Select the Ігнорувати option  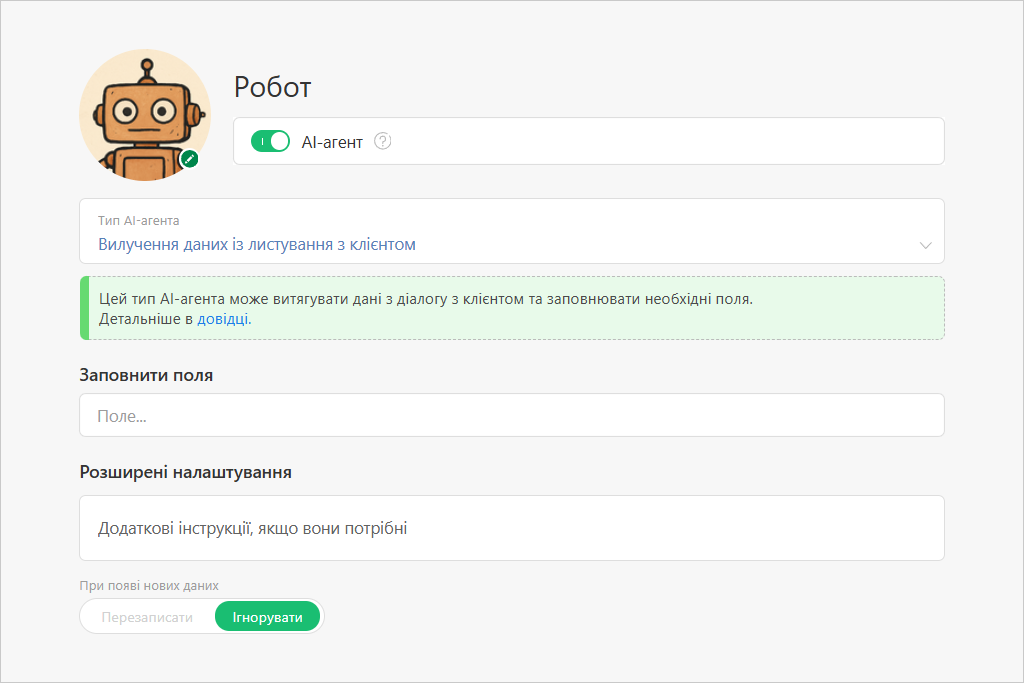tap(268, 617)
